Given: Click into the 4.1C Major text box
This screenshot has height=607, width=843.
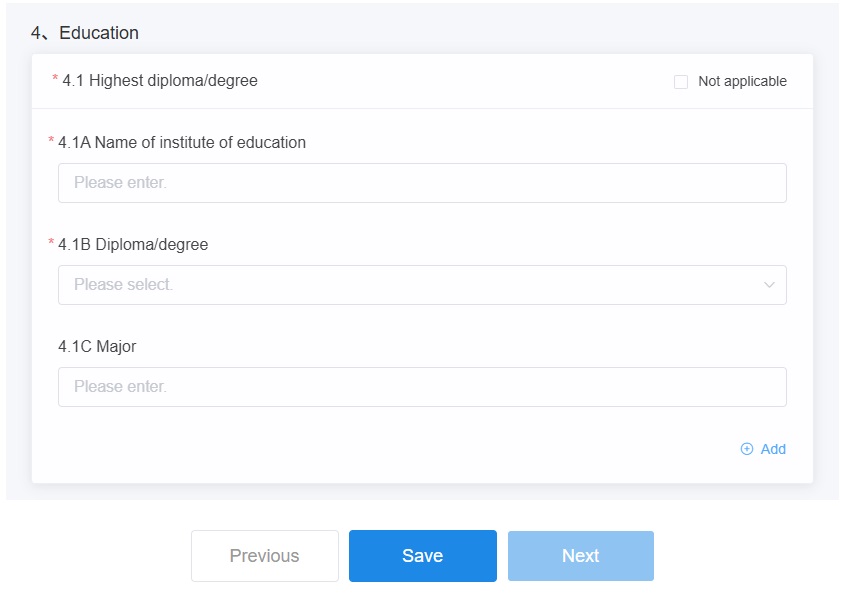Looking at the screenshot, I should [422, 387].
